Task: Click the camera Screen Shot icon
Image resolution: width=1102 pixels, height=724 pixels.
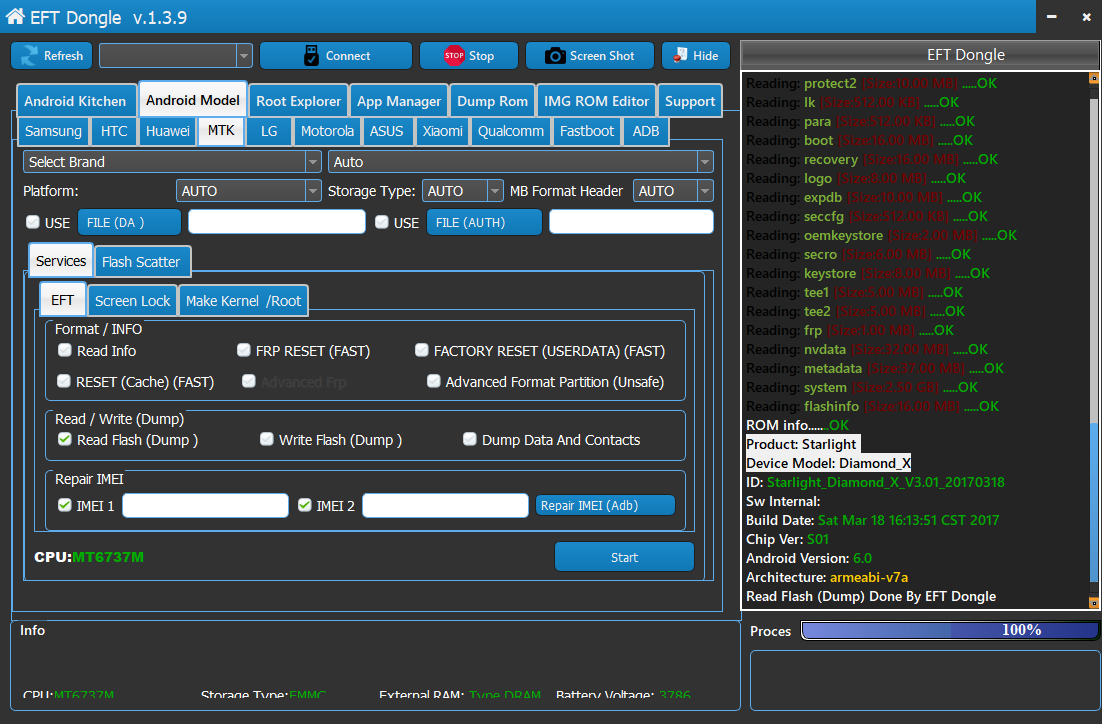Action: (x=555, y=56)
